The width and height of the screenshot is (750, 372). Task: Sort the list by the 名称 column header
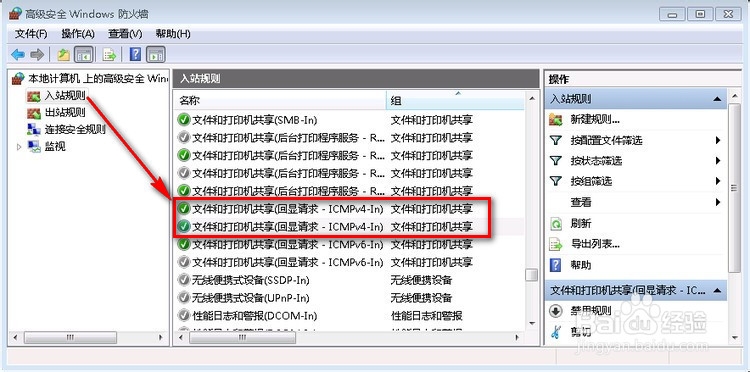pyautogui.click(x=280, y=101)
